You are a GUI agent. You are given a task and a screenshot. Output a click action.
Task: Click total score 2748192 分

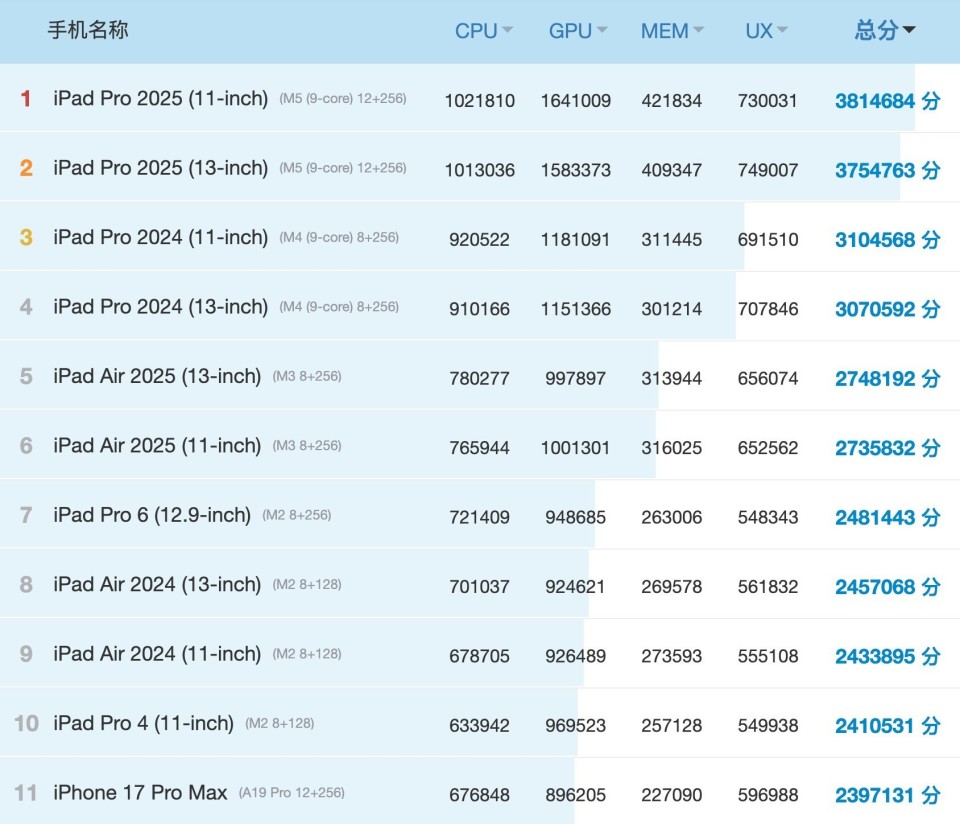[x=888, y=378]
